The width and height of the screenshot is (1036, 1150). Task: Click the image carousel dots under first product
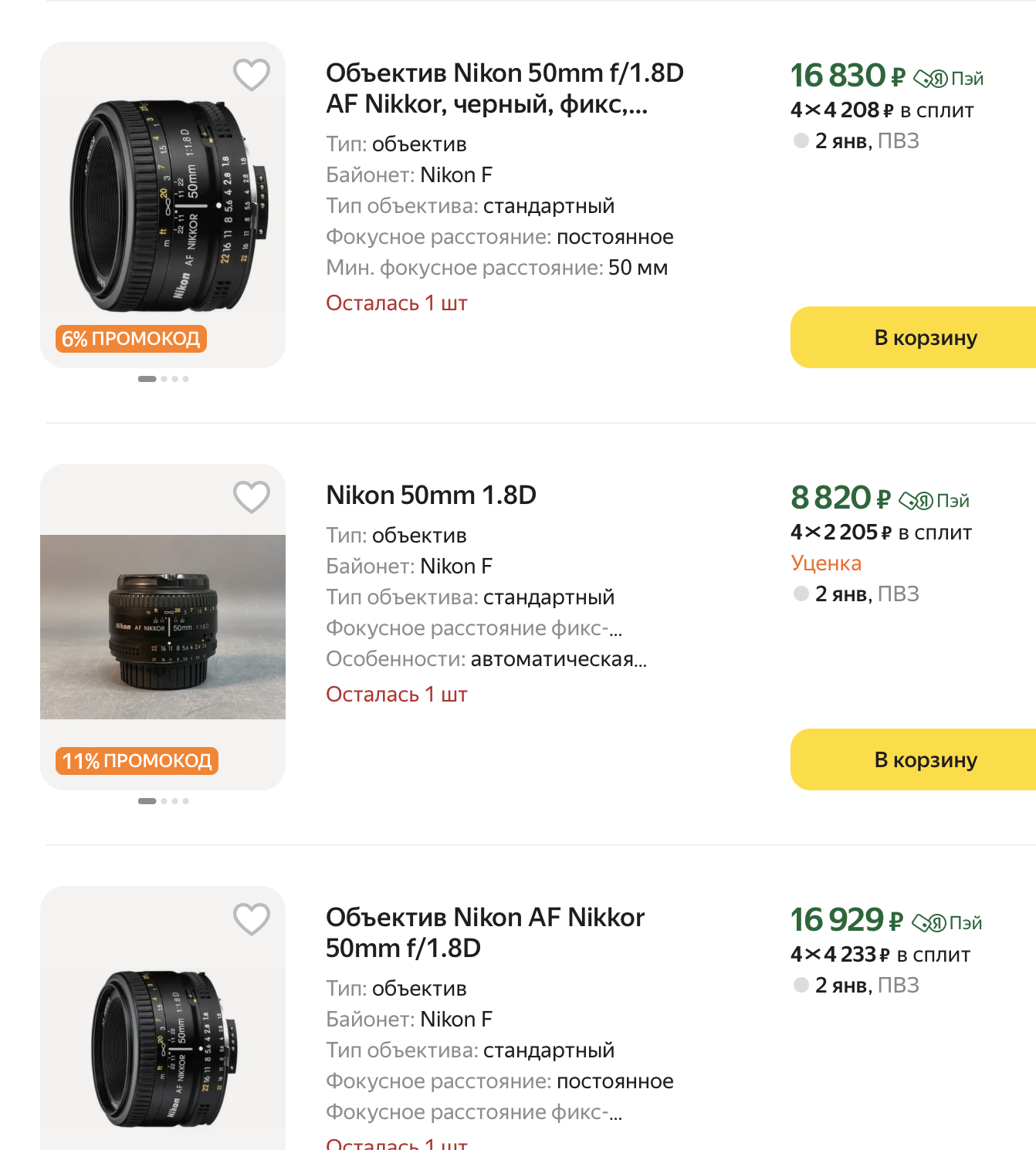click(x=163, y=379)
